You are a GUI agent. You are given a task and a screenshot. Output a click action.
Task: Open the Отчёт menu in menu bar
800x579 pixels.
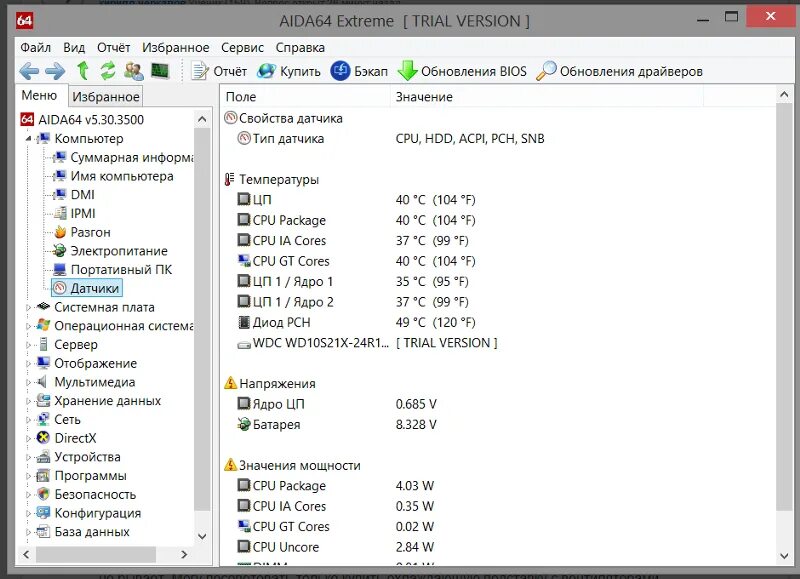(113, 47)
